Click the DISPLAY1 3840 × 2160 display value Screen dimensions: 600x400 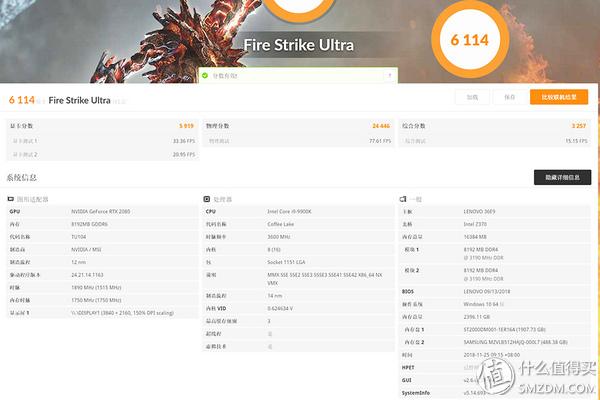(122, 313)
